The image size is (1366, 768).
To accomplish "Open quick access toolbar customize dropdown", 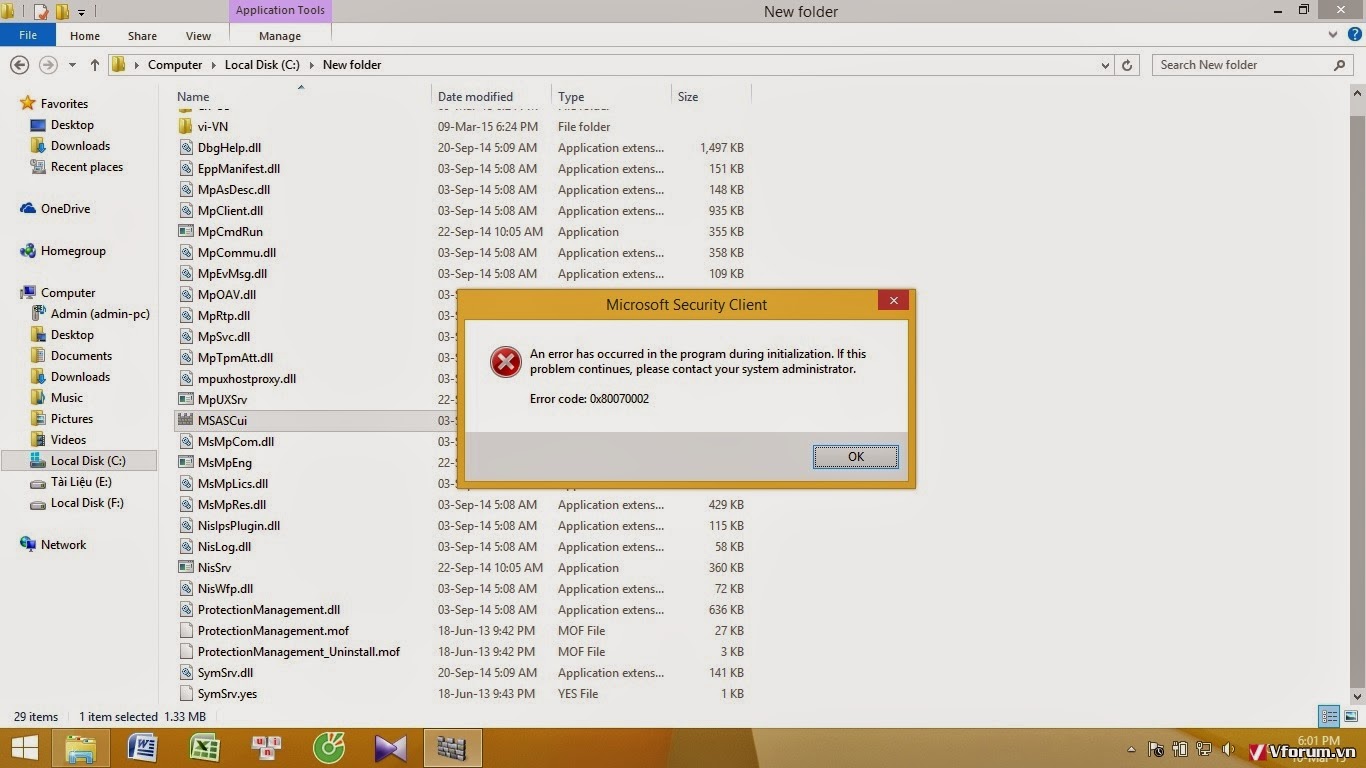I will point(81,12).
